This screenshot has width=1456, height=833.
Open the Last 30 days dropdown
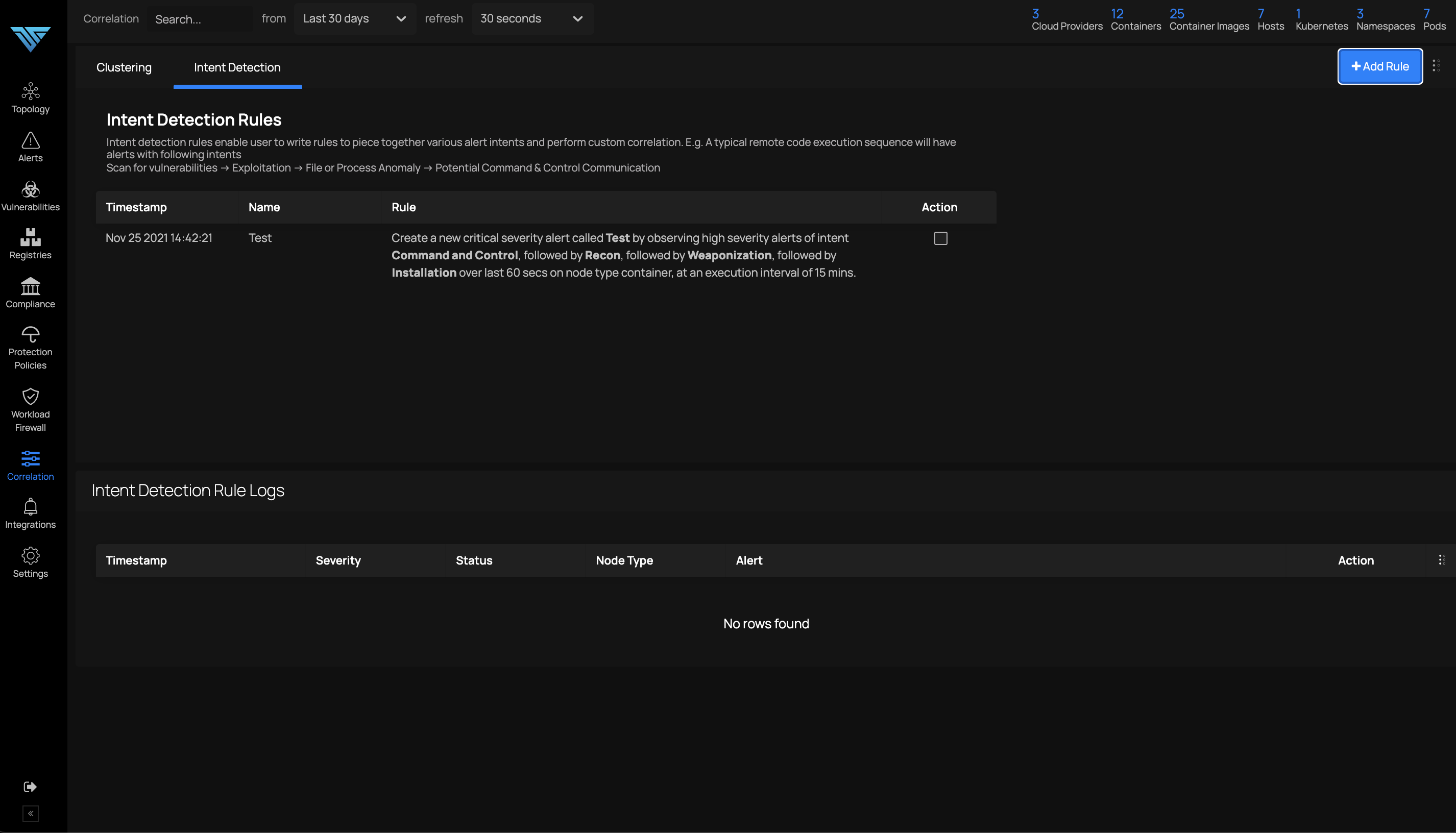355,19
